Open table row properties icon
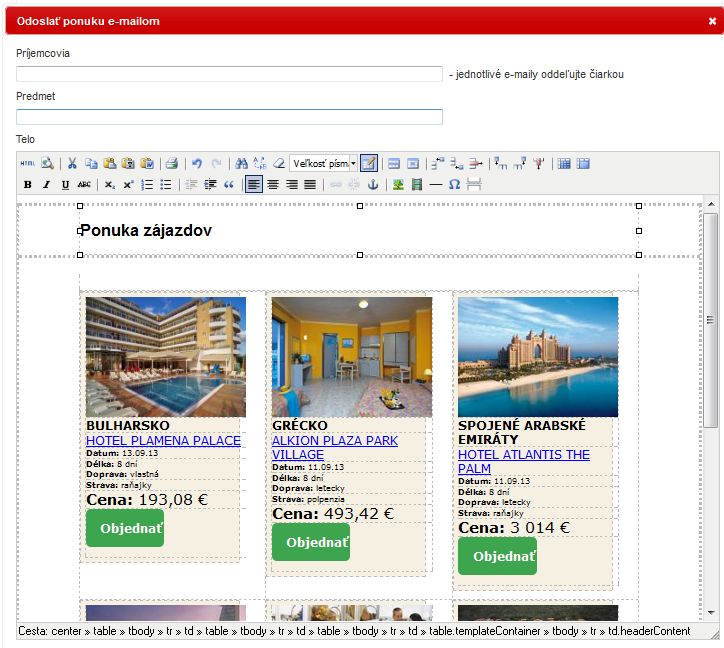This screenshot has width=724, height=648. click(394, 164)
